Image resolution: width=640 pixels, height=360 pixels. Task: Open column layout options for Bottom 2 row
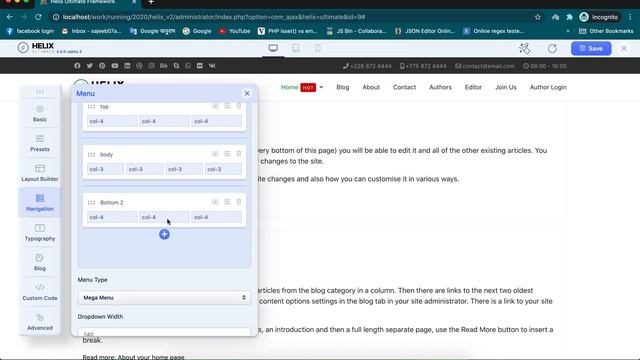(x=215, y=202)
